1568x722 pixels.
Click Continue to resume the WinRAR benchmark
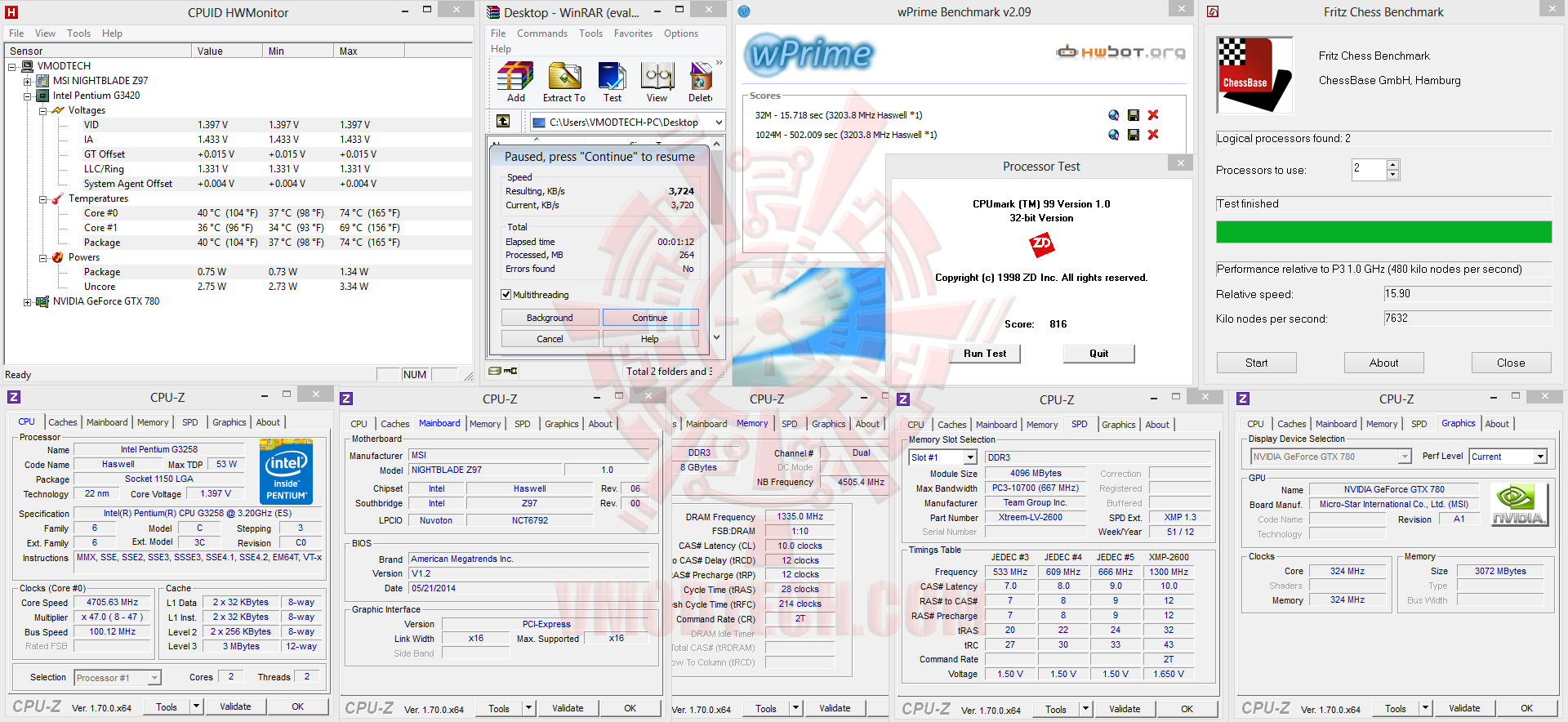650,318
